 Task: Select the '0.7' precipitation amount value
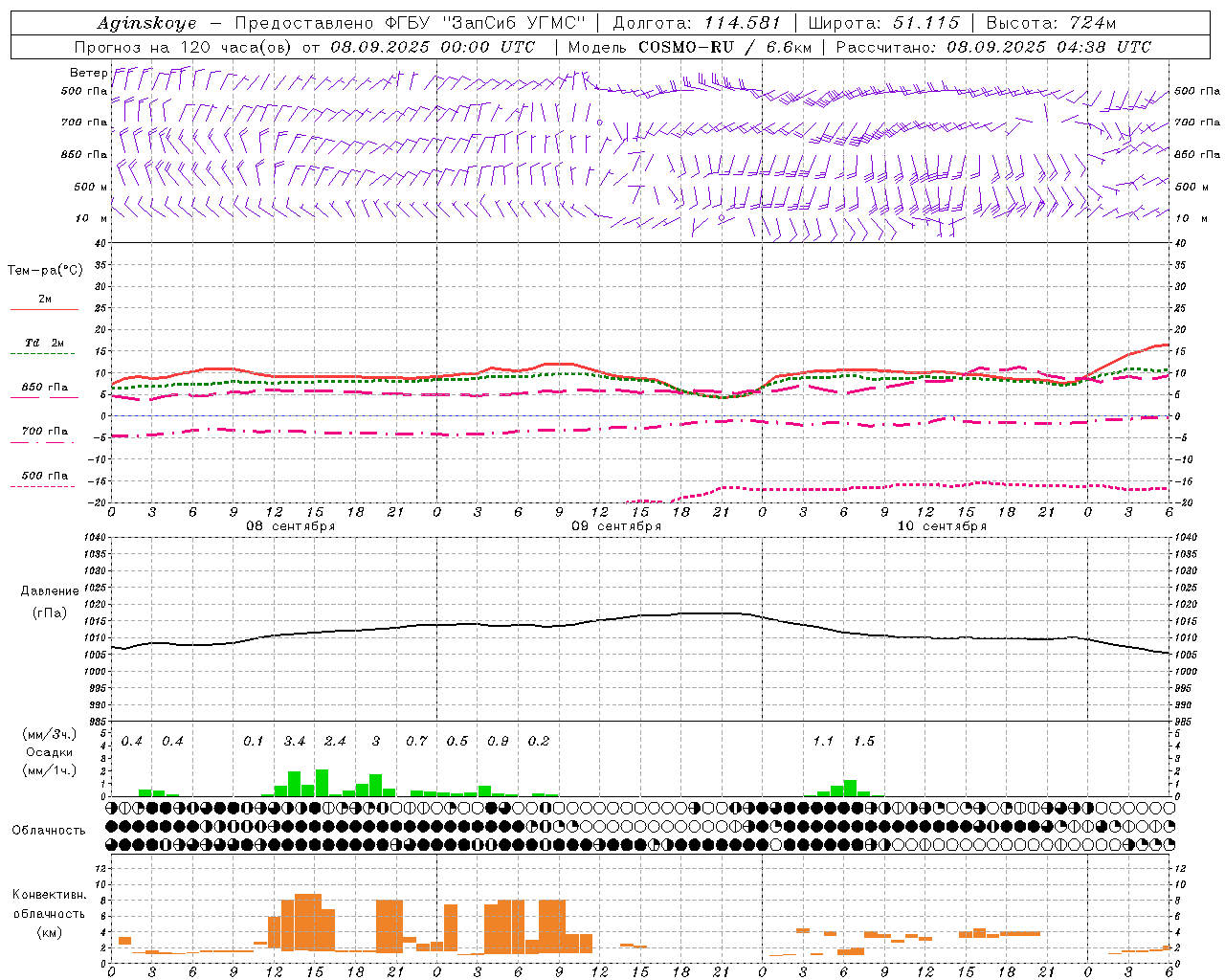[x=416, y=741]
